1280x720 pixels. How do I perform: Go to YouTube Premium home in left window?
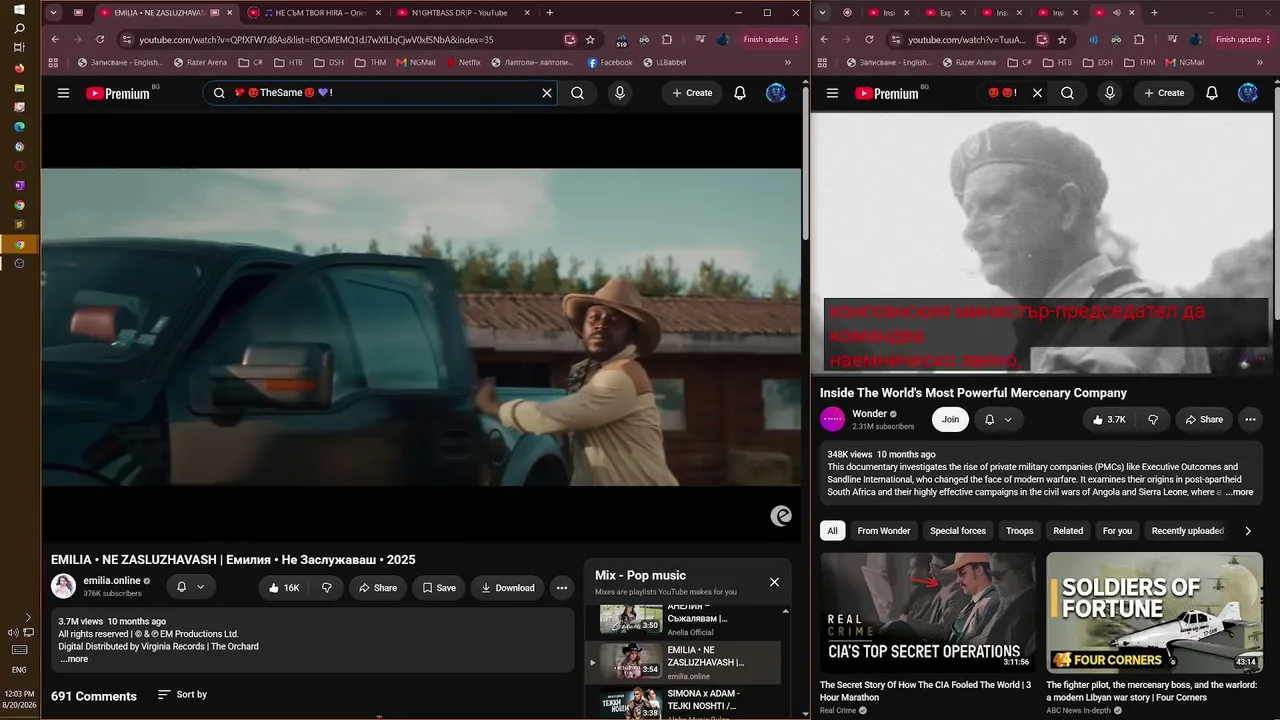(x=118, y=93)
